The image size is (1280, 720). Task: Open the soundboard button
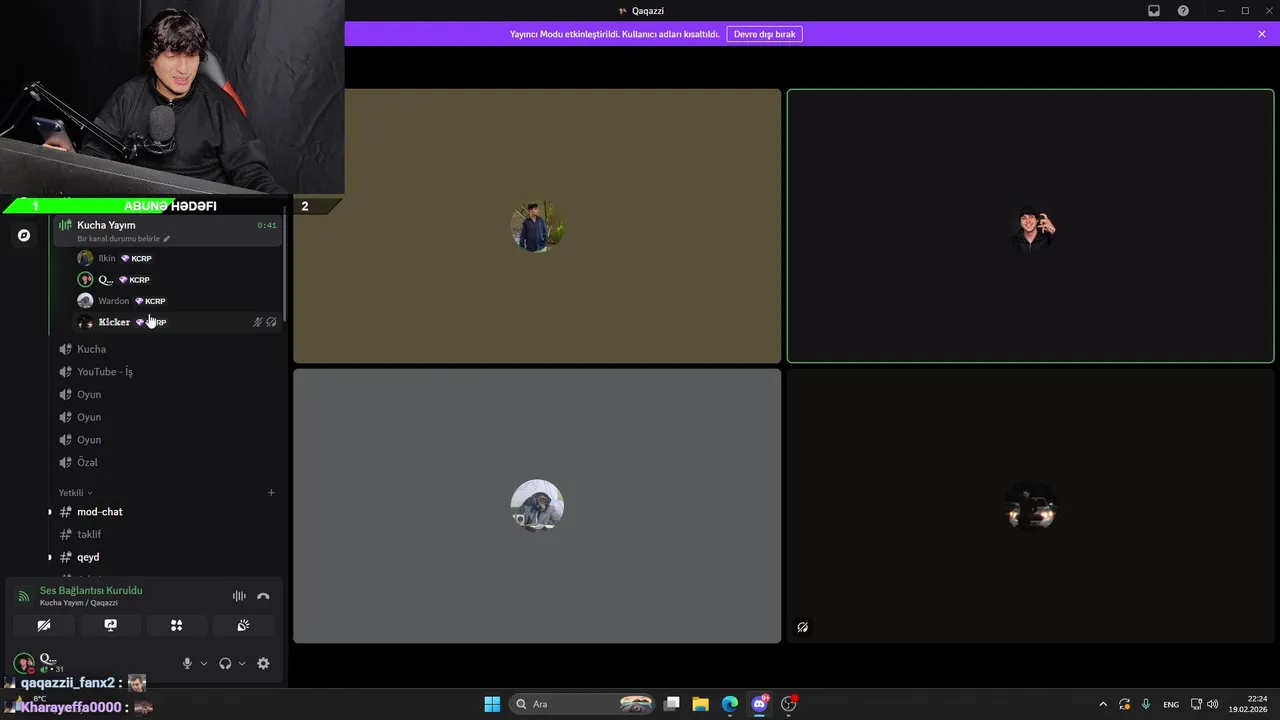243,625
